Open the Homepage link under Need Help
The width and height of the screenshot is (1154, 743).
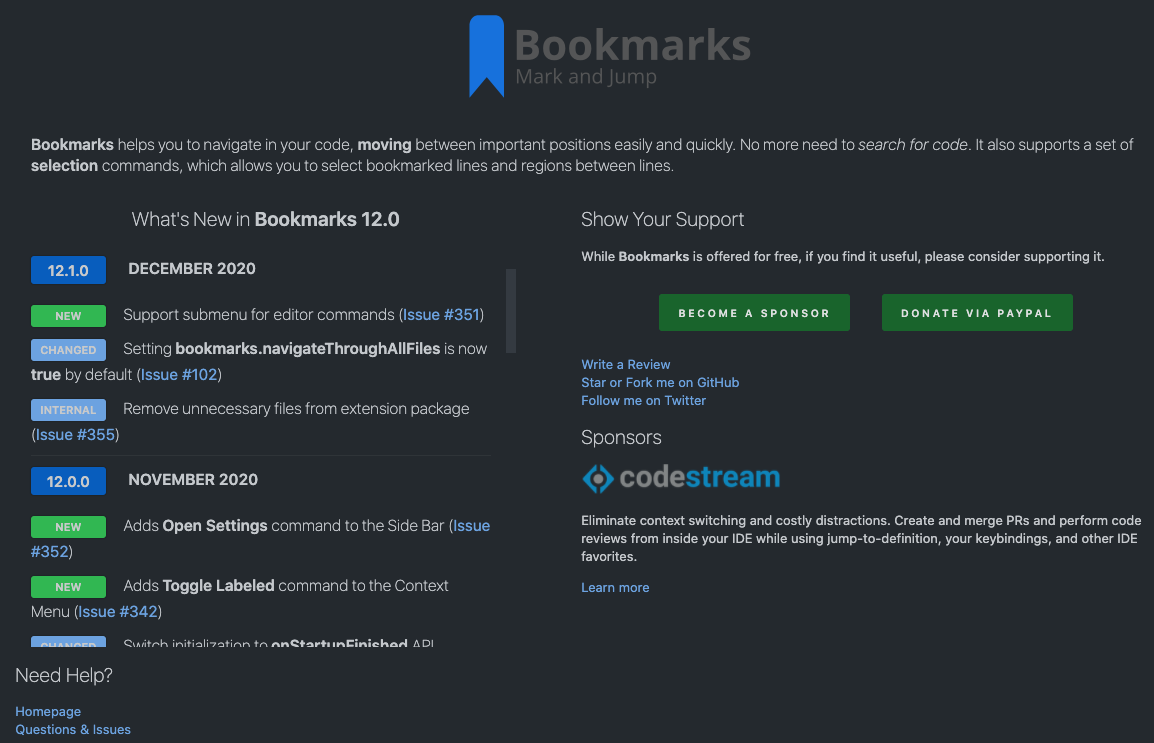click(x=48, y=711)
